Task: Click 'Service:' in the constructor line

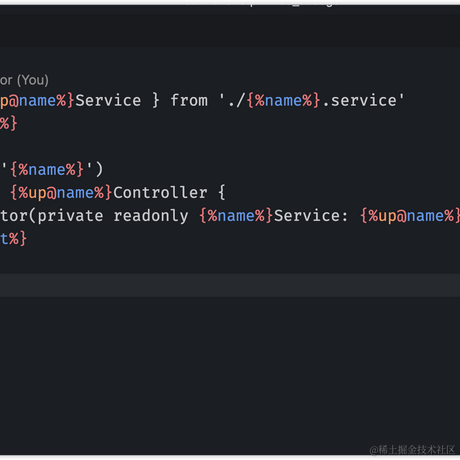Action: pyautogui.click(x=311, y=216)
